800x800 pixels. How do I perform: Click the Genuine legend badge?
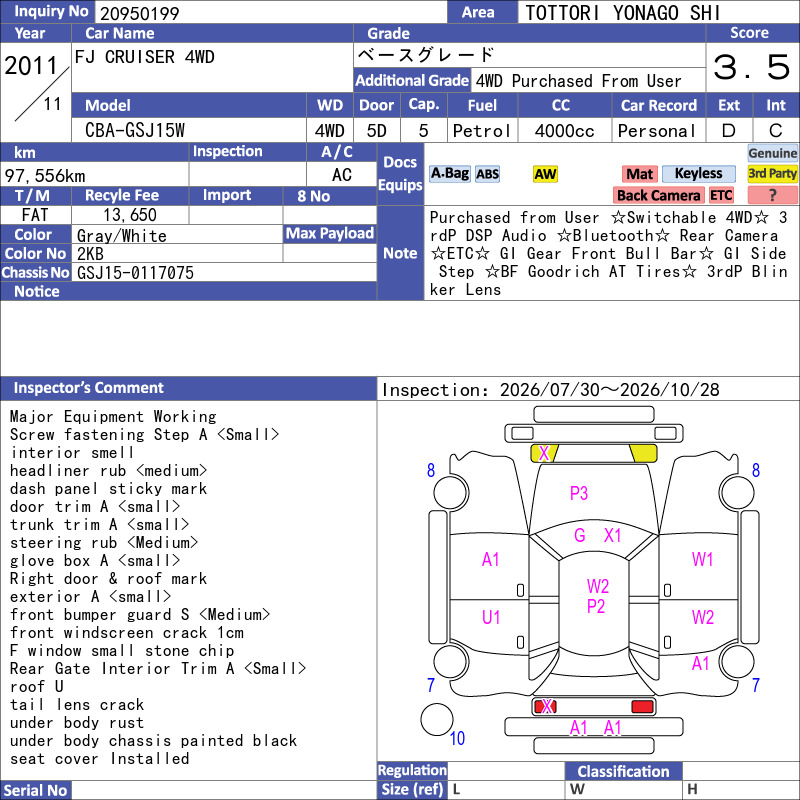pos(772,153)
